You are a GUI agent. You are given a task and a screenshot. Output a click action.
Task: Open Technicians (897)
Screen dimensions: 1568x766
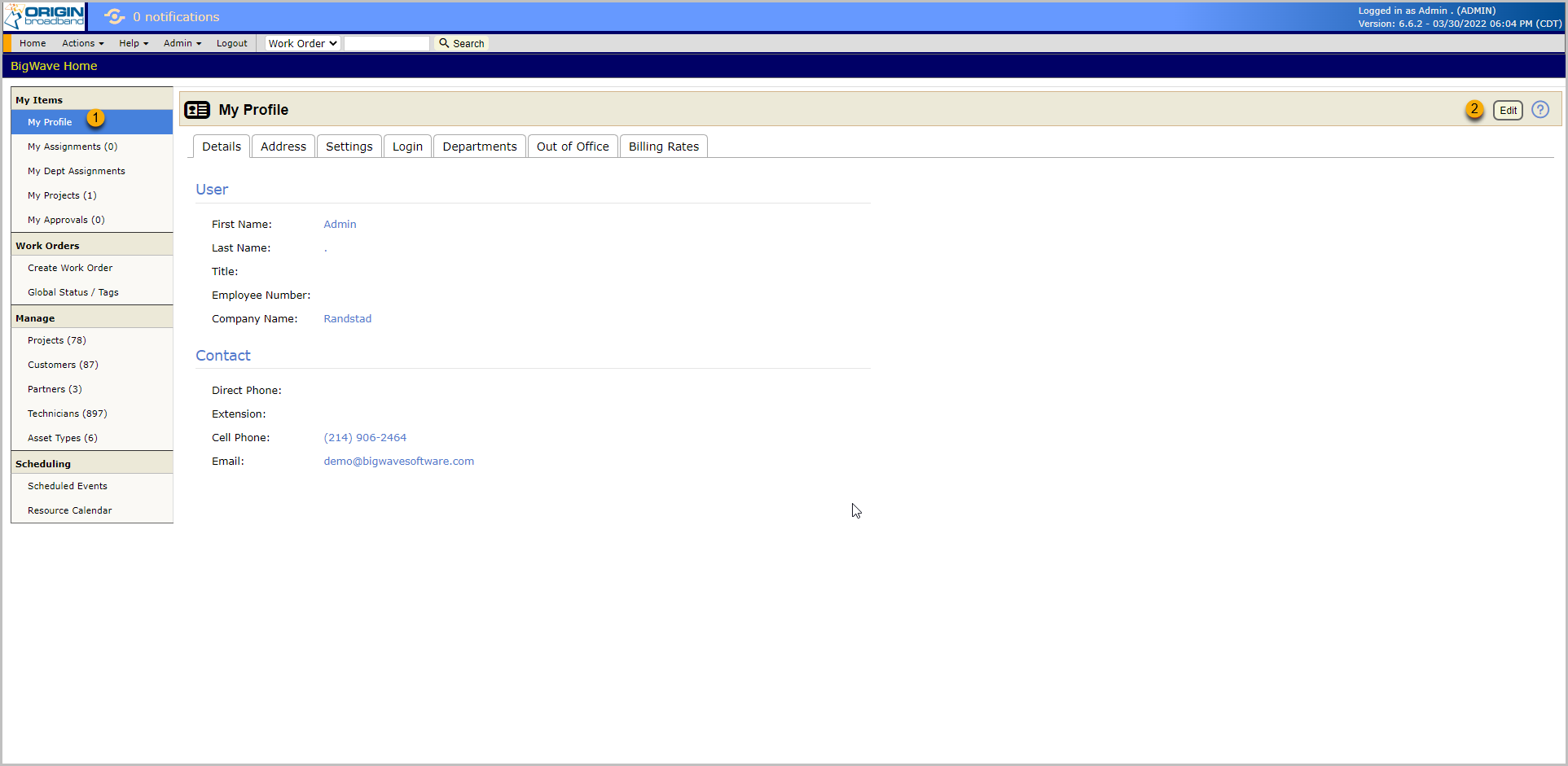(x=92, y=414)
